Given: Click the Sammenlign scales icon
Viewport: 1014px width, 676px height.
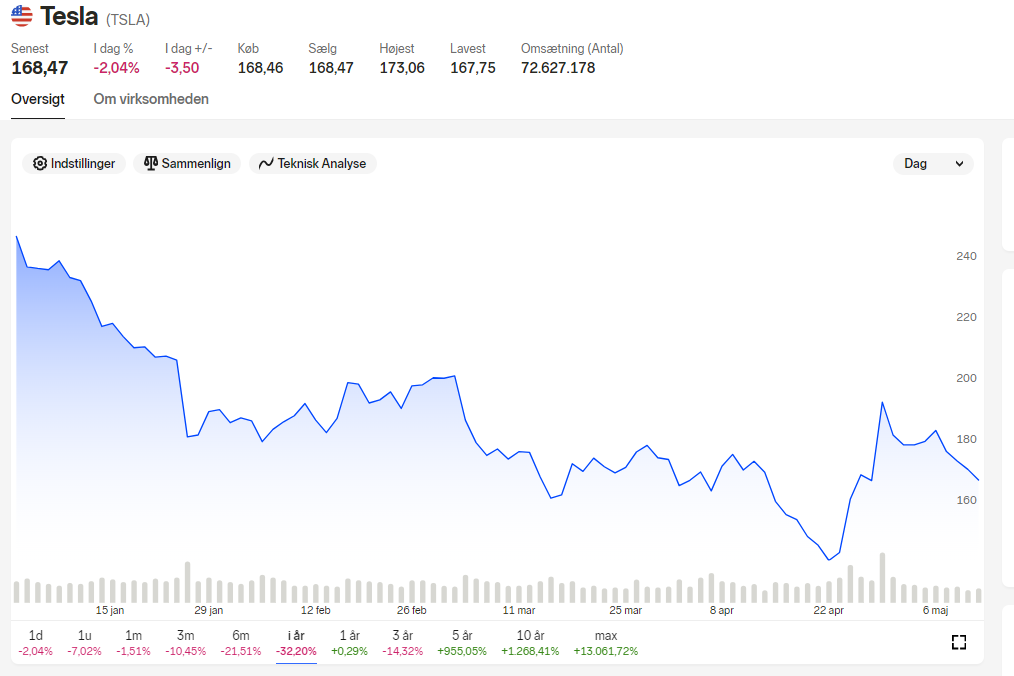Looking at the screenshot, I should pyautogui.click(x=151, y=164).
